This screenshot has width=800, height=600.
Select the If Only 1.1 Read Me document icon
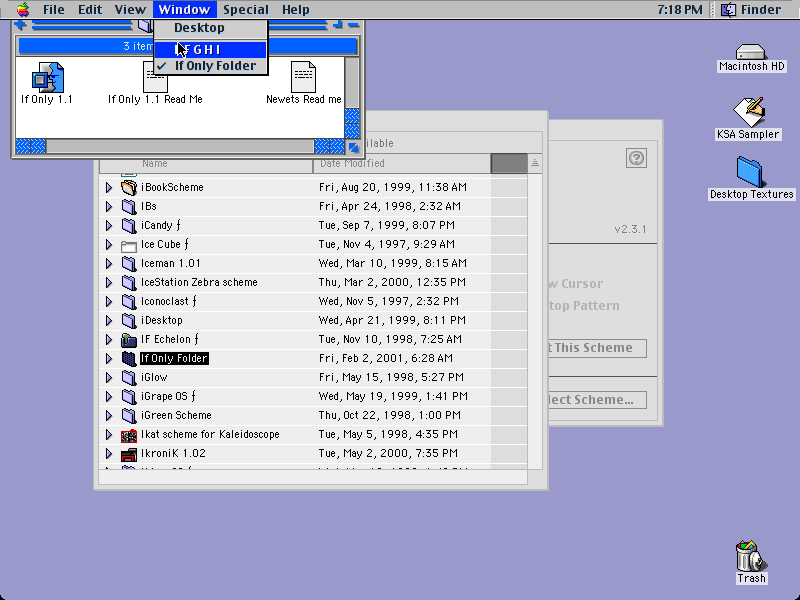[155, 77]
